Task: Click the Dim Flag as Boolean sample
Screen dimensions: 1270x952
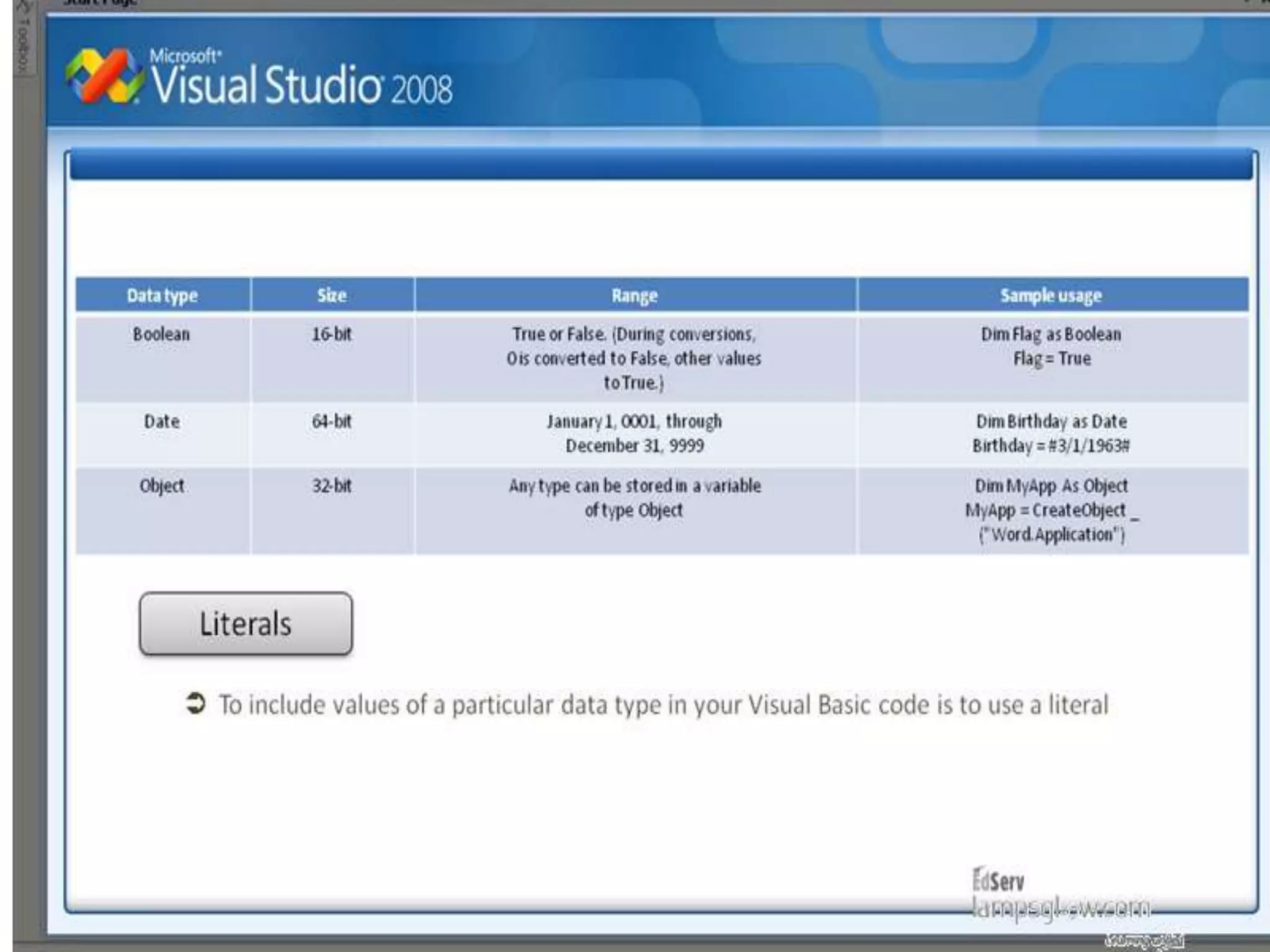Action: click(1052, 359)
